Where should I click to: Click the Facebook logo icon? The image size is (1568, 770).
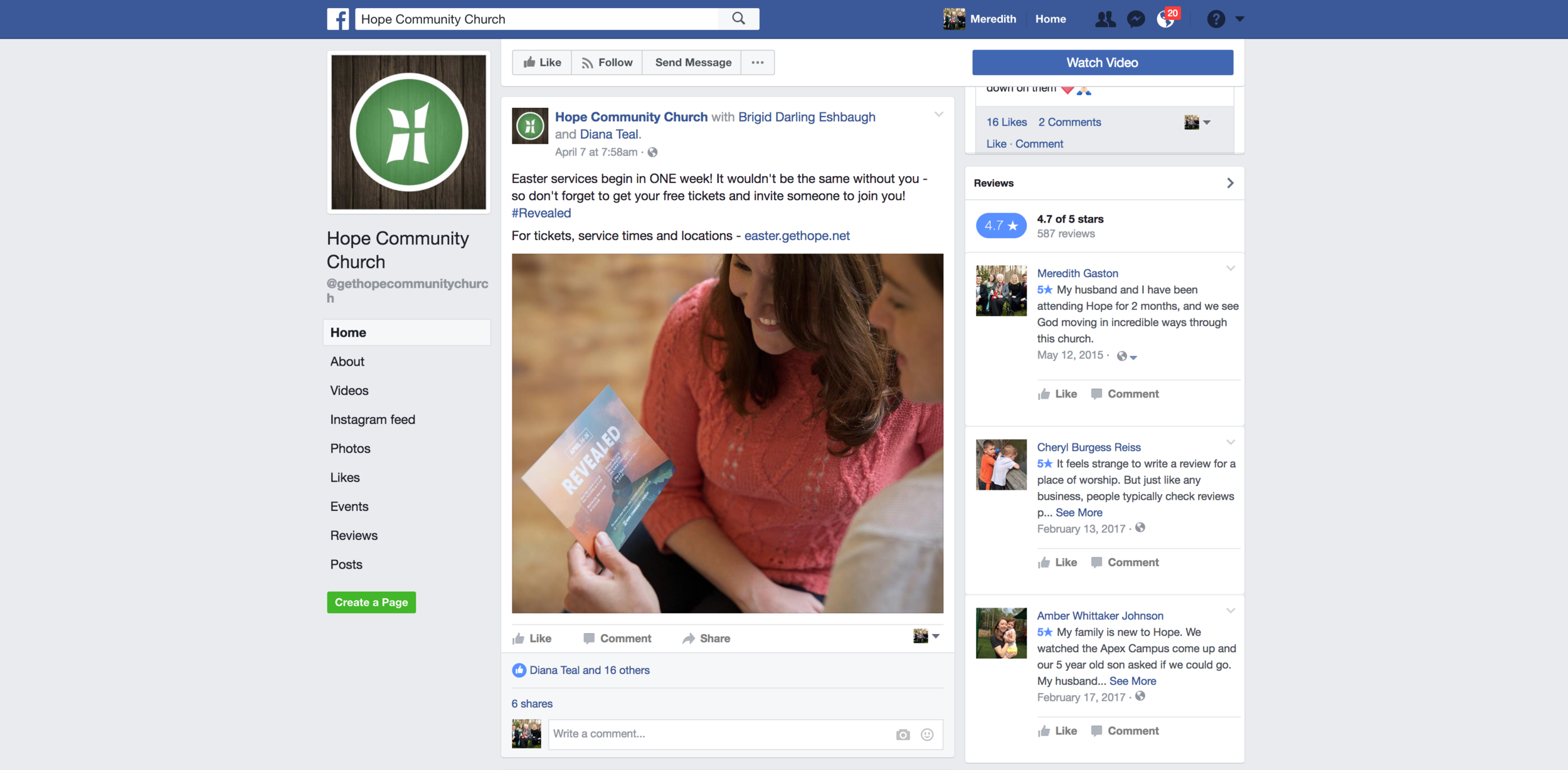pos(337,19)
